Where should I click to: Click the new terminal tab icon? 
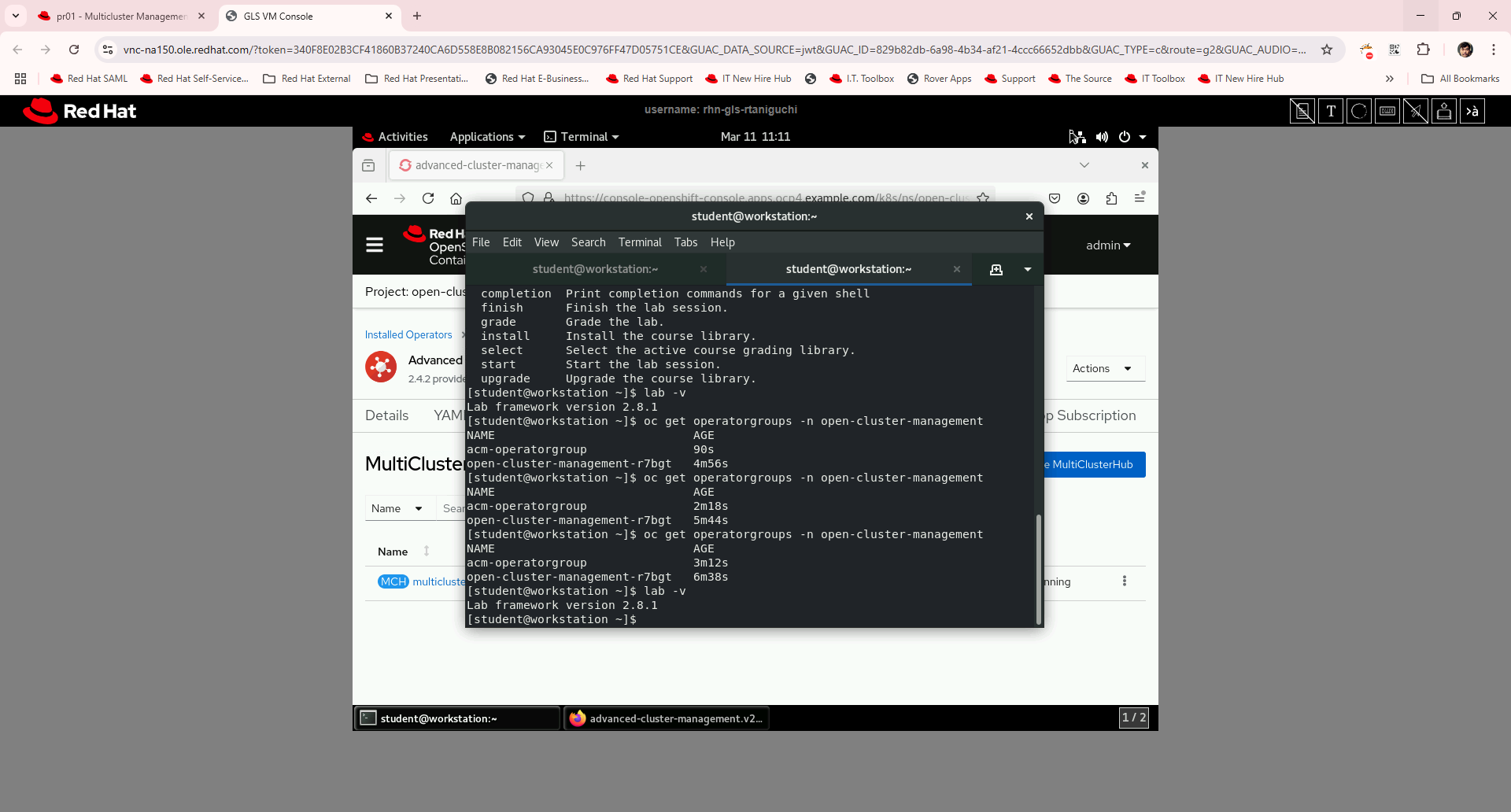[x=996, y=269]
